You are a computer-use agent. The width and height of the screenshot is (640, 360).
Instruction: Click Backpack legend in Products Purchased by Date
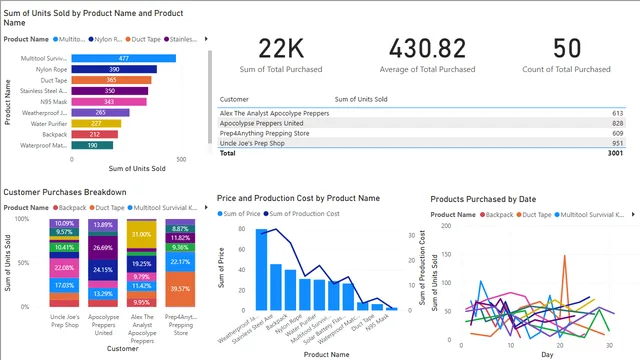coord(497,214)
